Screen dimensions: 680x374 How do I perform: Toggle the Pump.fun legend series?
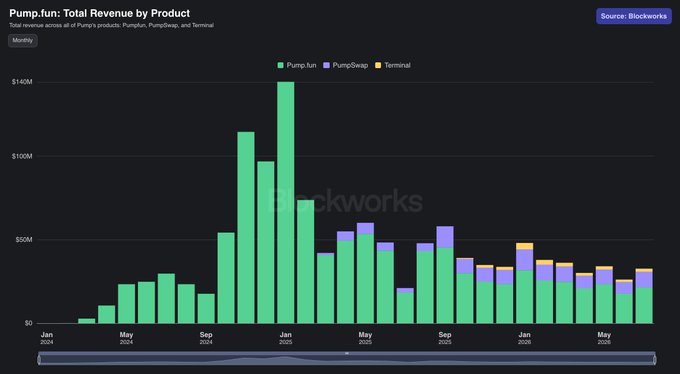click(x=297, y=65)
